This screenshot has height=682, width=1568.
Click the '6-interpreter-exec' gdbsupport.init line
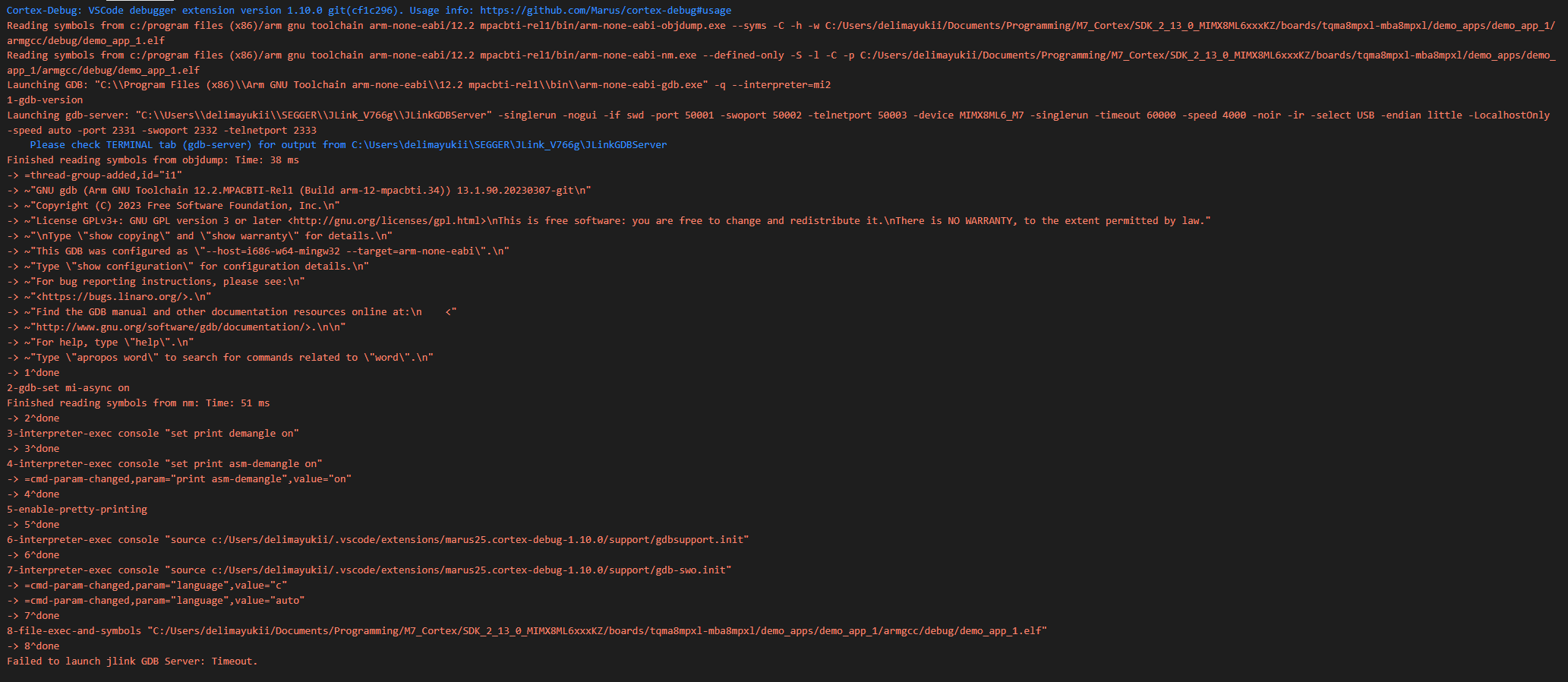tap(378, 540)
